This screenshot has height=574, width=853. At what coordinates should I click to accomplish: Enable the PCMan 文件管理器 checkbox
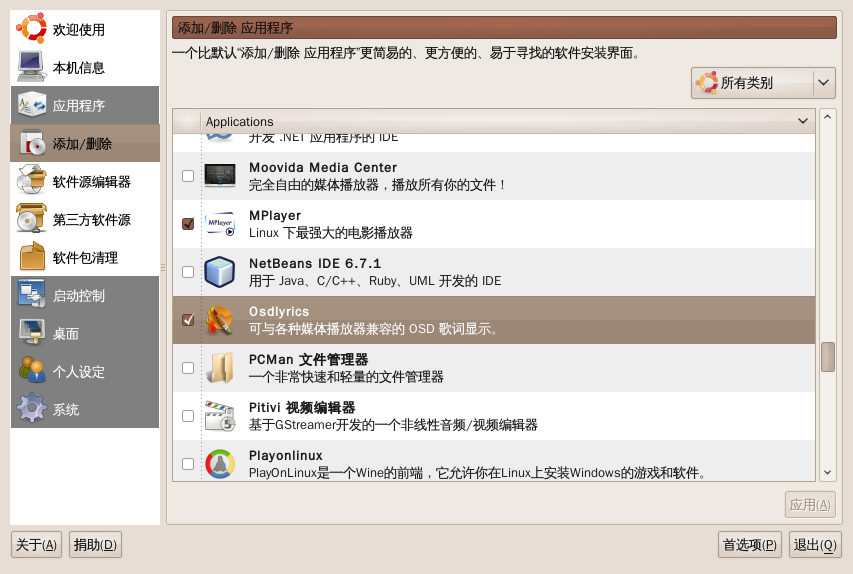pyautogui.click(x=188, y=368)
